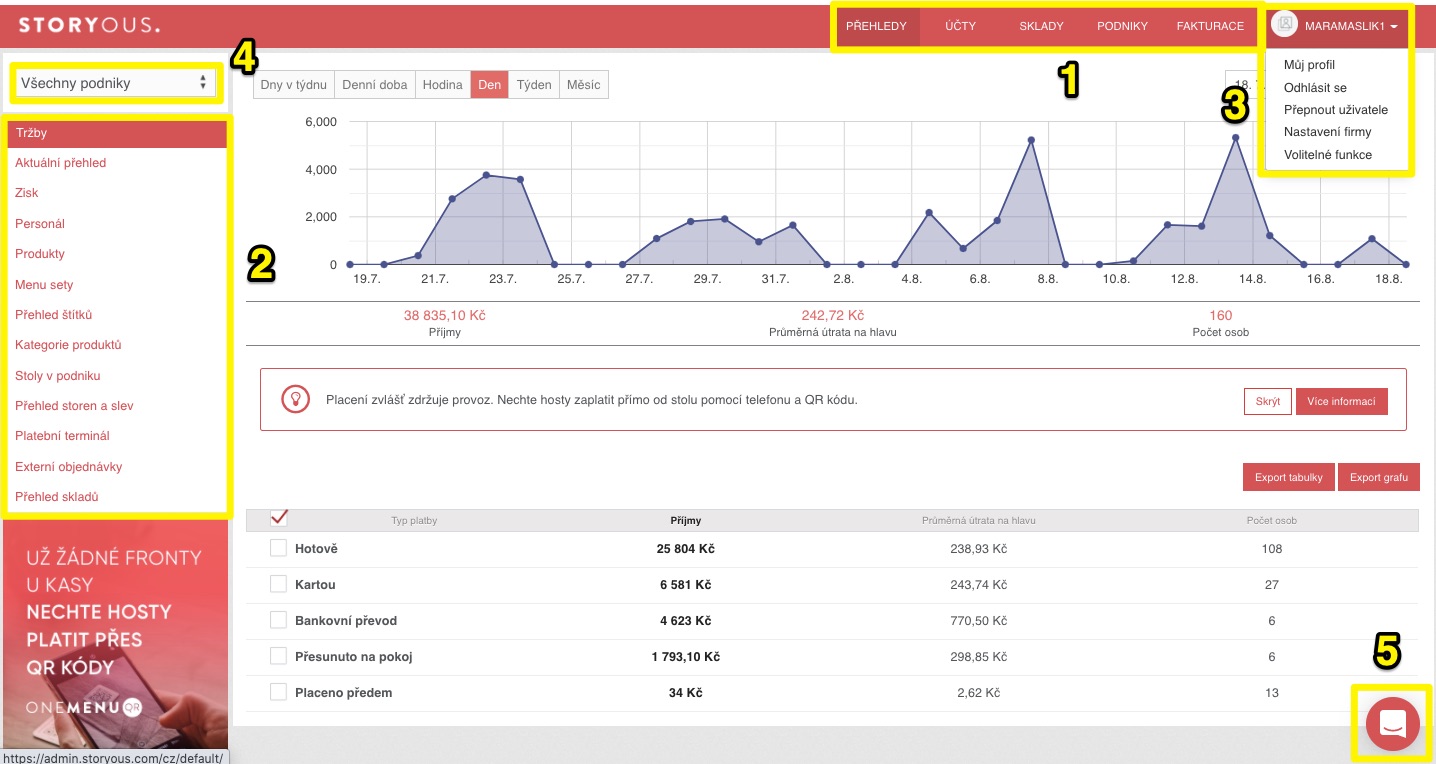Group the chart by Měsíc
The width and height of the screenshot is (1436, 764).
[584, 85]
